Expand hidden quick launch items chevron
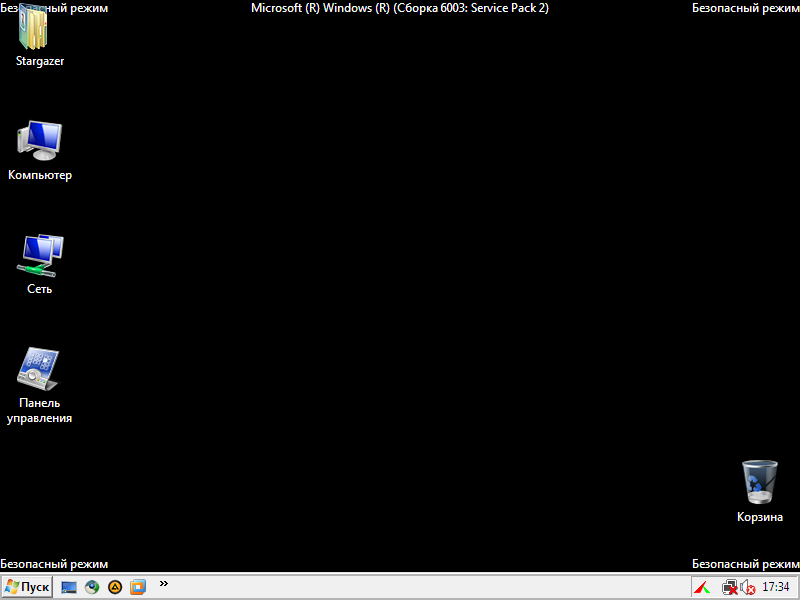 (163, 584)
